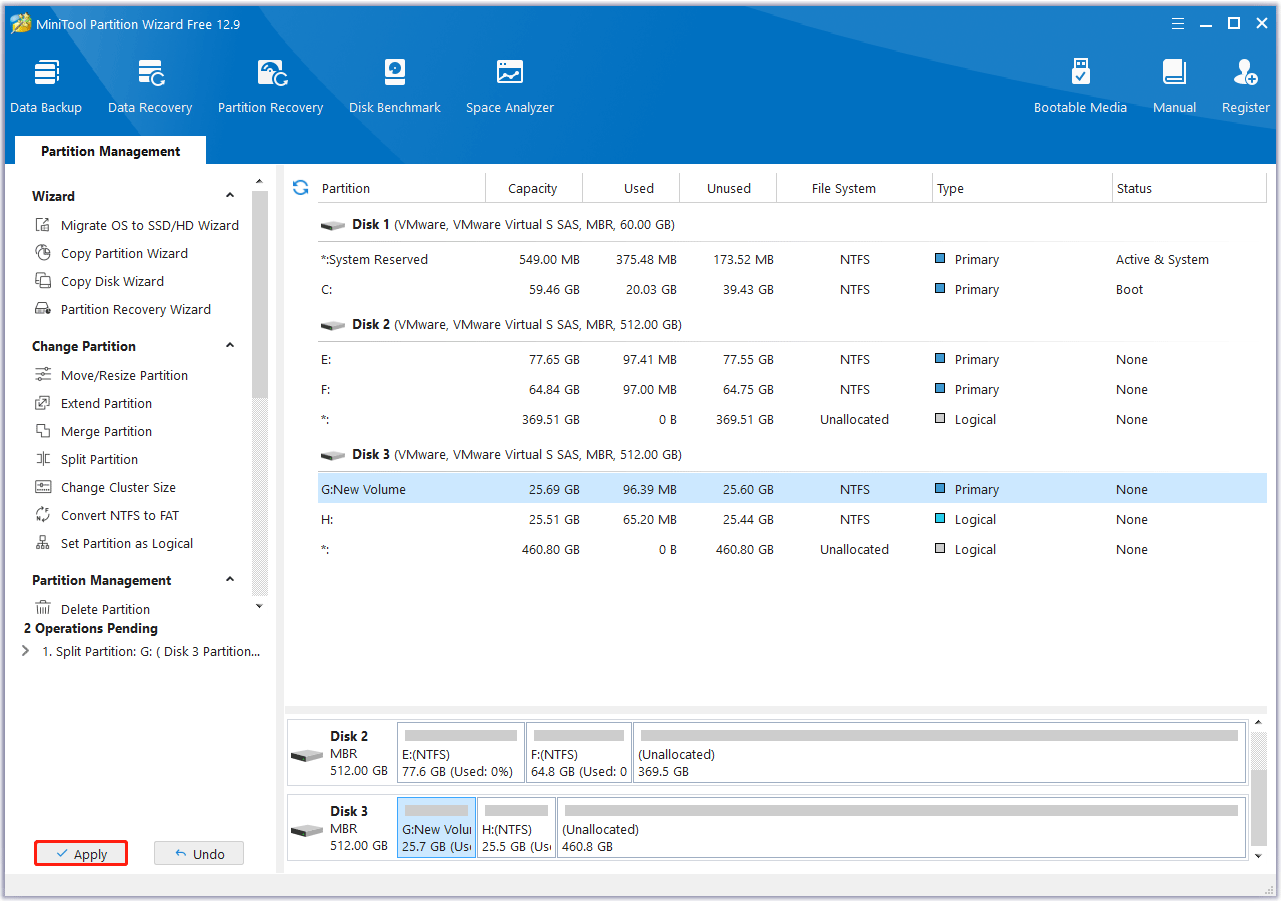This screenshot has width=1282, height=901.
Task: Collapse the Wizard section
Action: point(230,196)
